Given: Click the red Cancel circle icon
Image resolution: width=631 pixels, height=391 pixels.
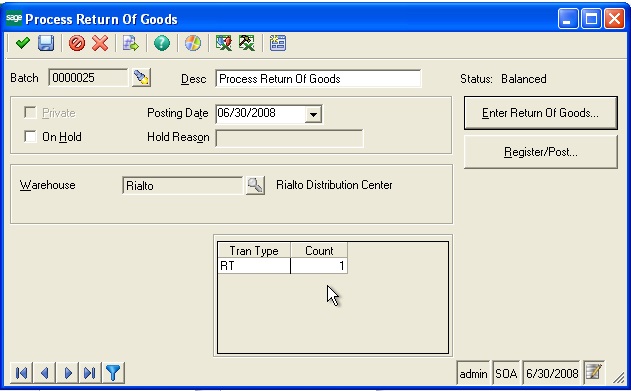Looking at the screenshot, I should pyautogui.click(x=76, y=43).
